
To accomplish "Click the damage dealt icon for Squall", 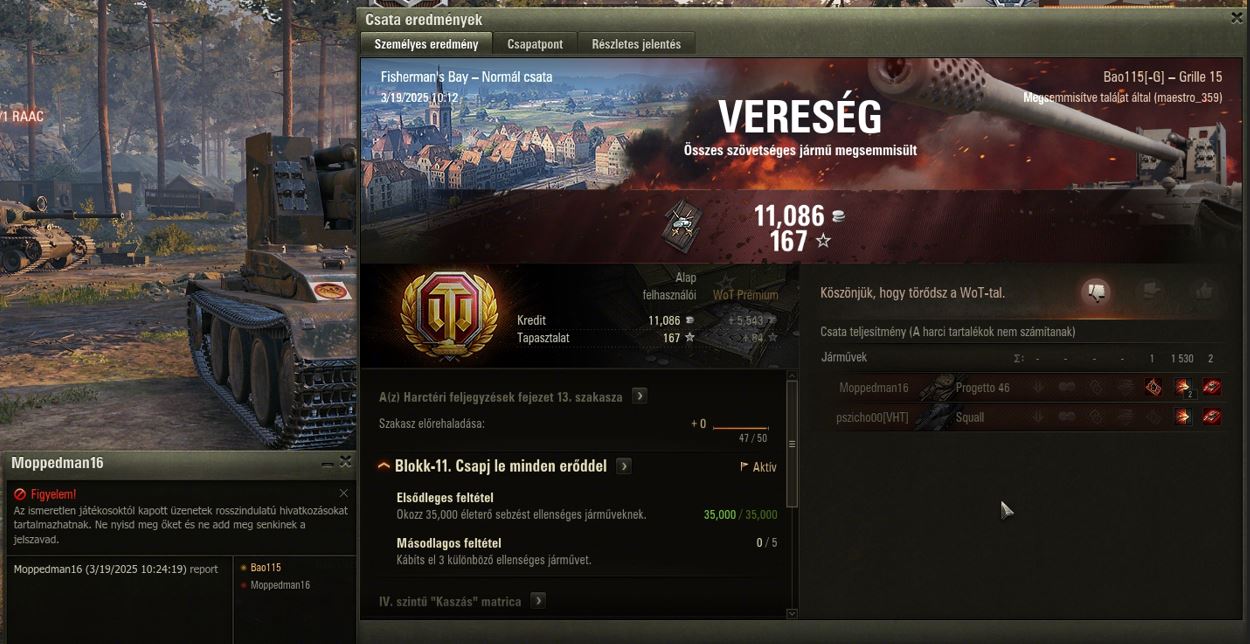I will coord(1183,417).
